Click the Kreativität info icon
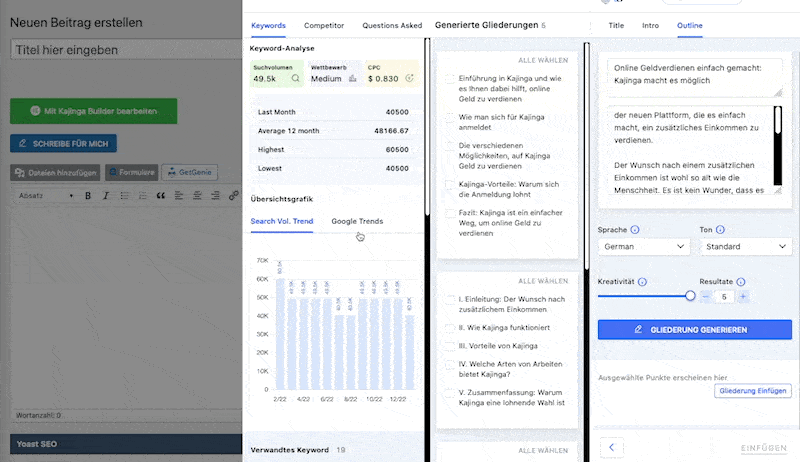This screenshot has width=800, height=462. (x=642, y=282)
